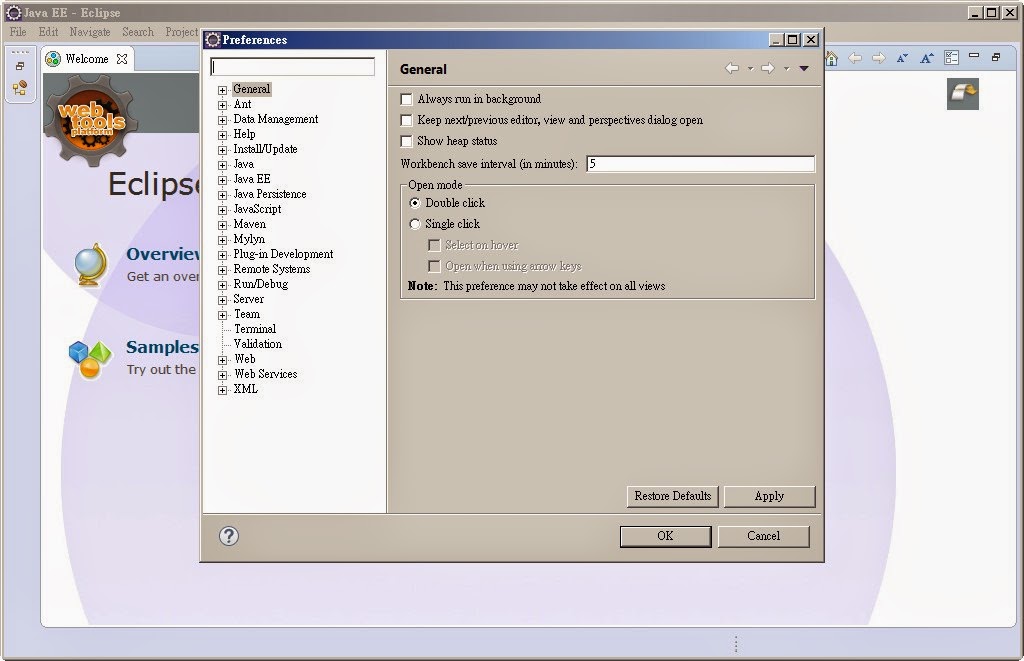The height and width of the screenshot is (661, 1024).
Task: Open forward history dropdown arrow in Preferences
Action: click(x=786, y=69)
